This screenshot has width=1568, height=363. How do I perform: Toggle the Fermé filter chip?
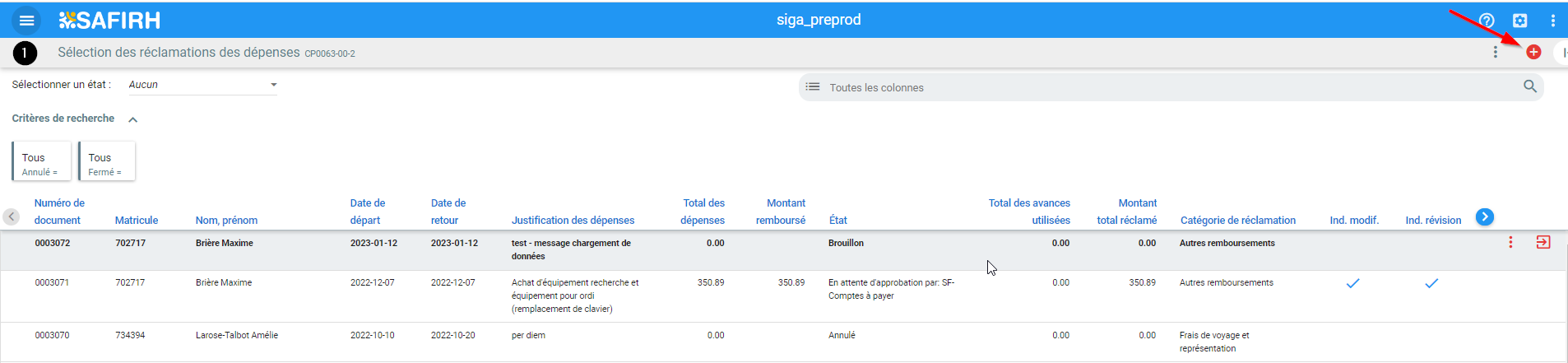[107, 161]
